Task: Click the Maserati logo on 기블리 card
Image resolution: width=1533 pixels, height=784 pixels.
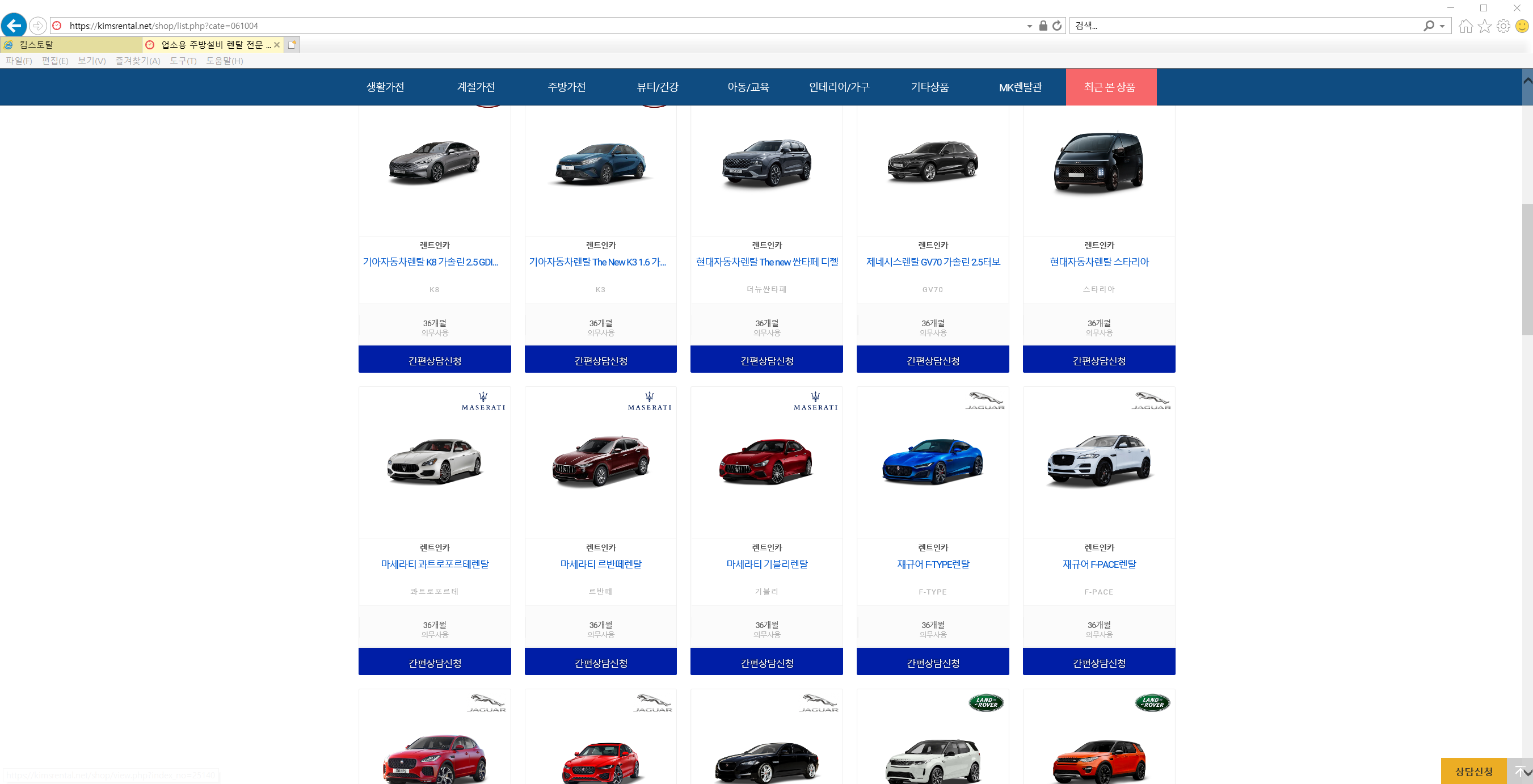Action: point(815,401)
